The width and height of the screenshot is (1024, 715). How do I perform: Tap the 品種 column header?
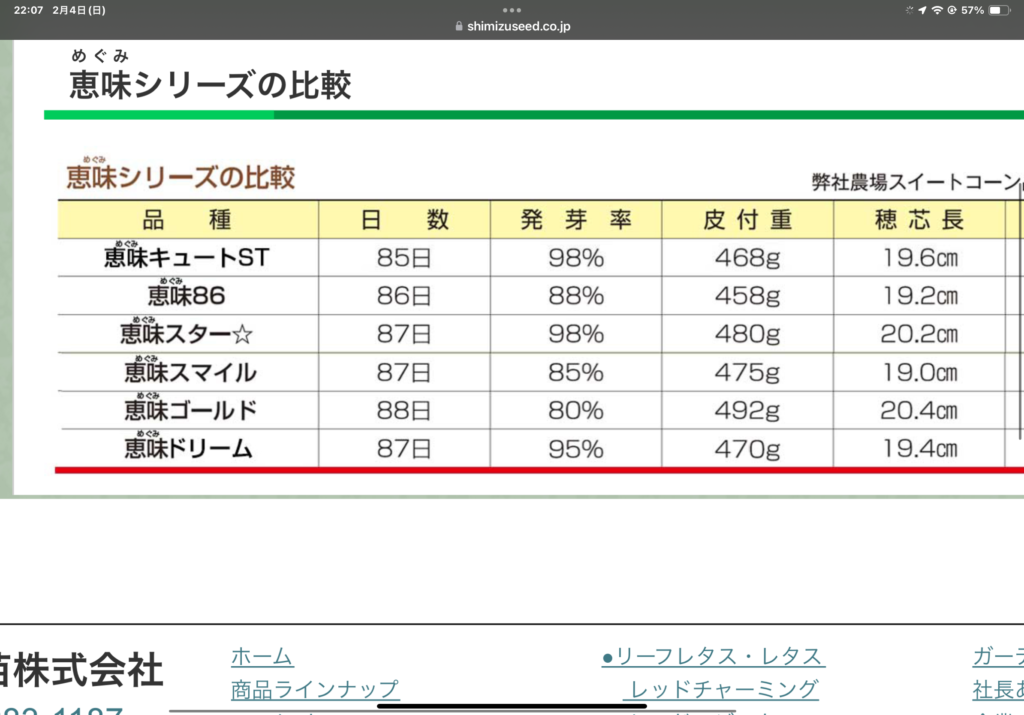pos(187,220)
